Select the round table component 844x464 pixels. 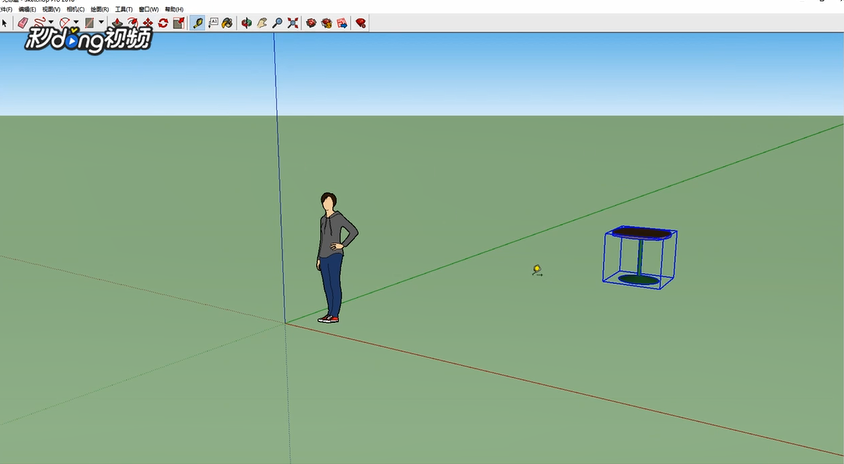coord(640,257)
